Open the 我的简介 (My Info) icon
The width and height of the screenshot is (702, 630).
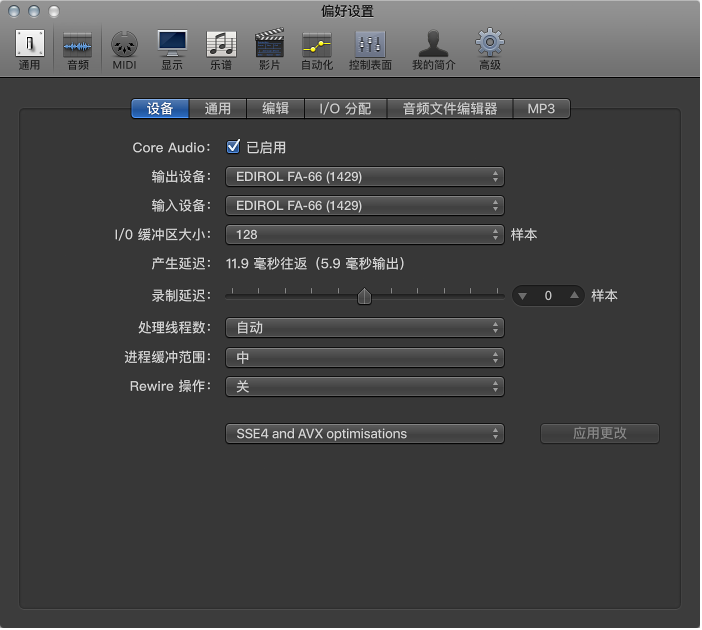(432, 46)
